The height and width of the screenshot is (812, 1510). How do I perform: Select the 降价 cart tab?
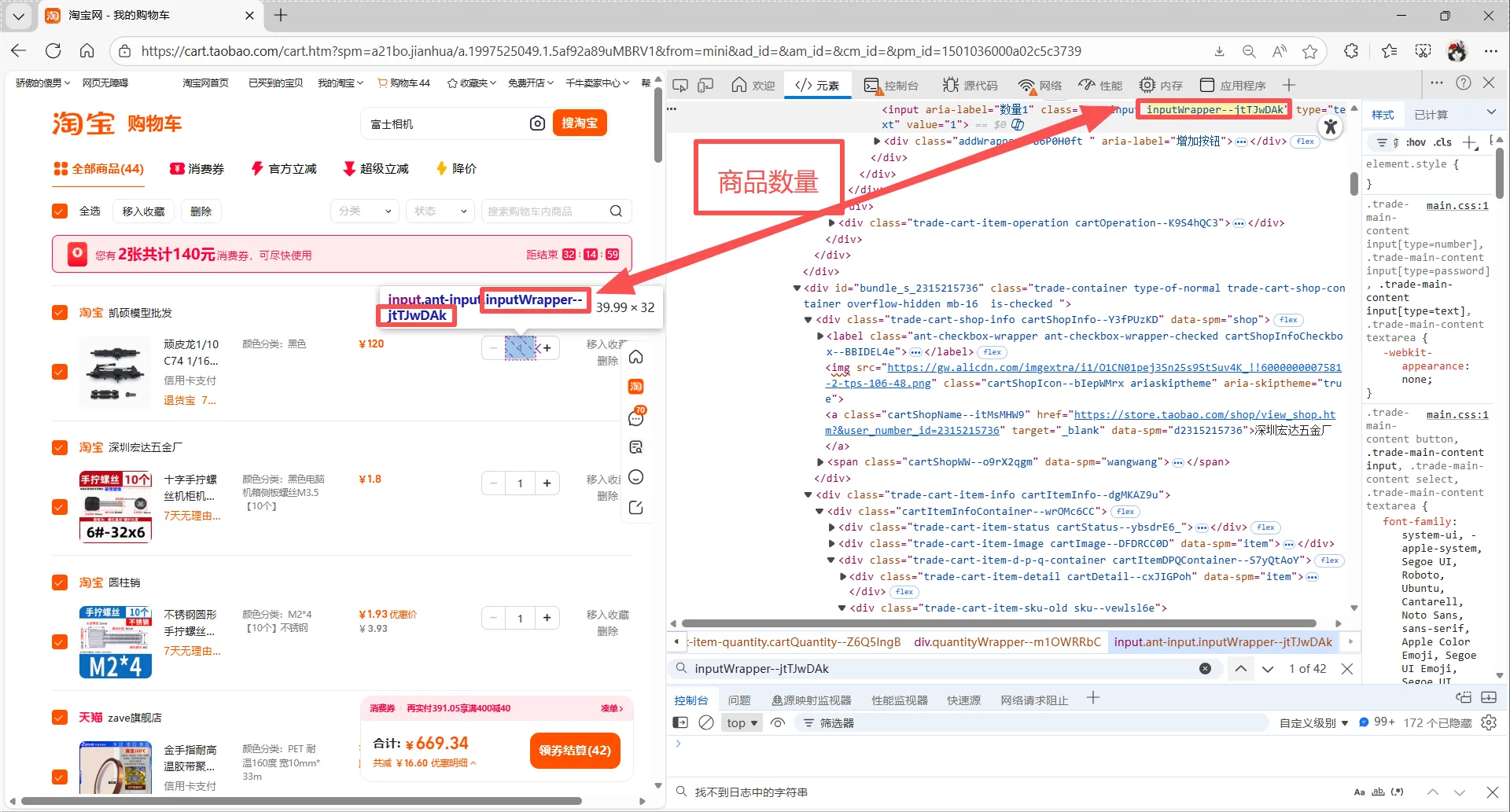456,168
